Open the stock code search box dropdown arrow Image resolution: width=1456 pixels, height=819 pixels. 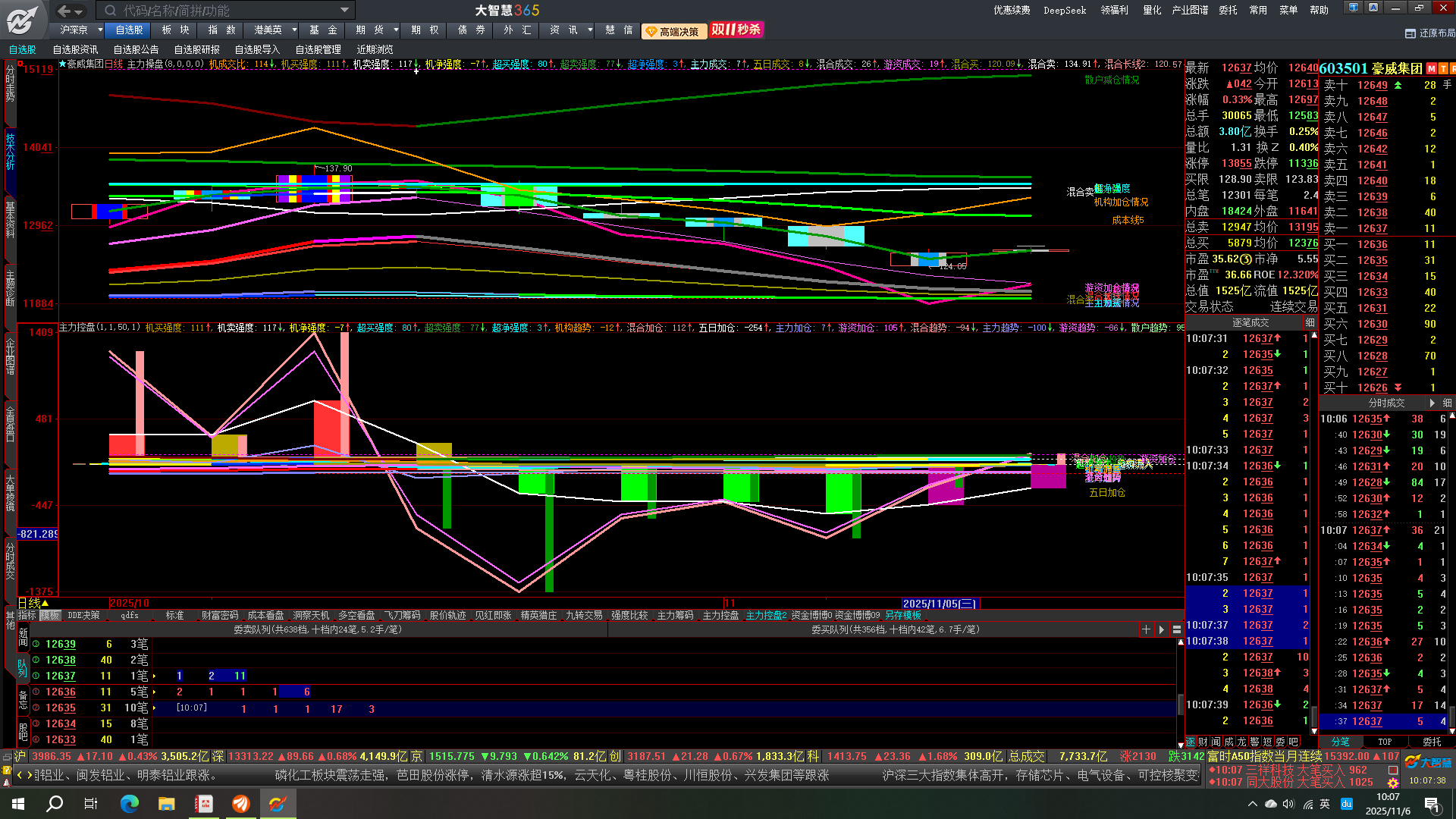click(x=344, y=11)
